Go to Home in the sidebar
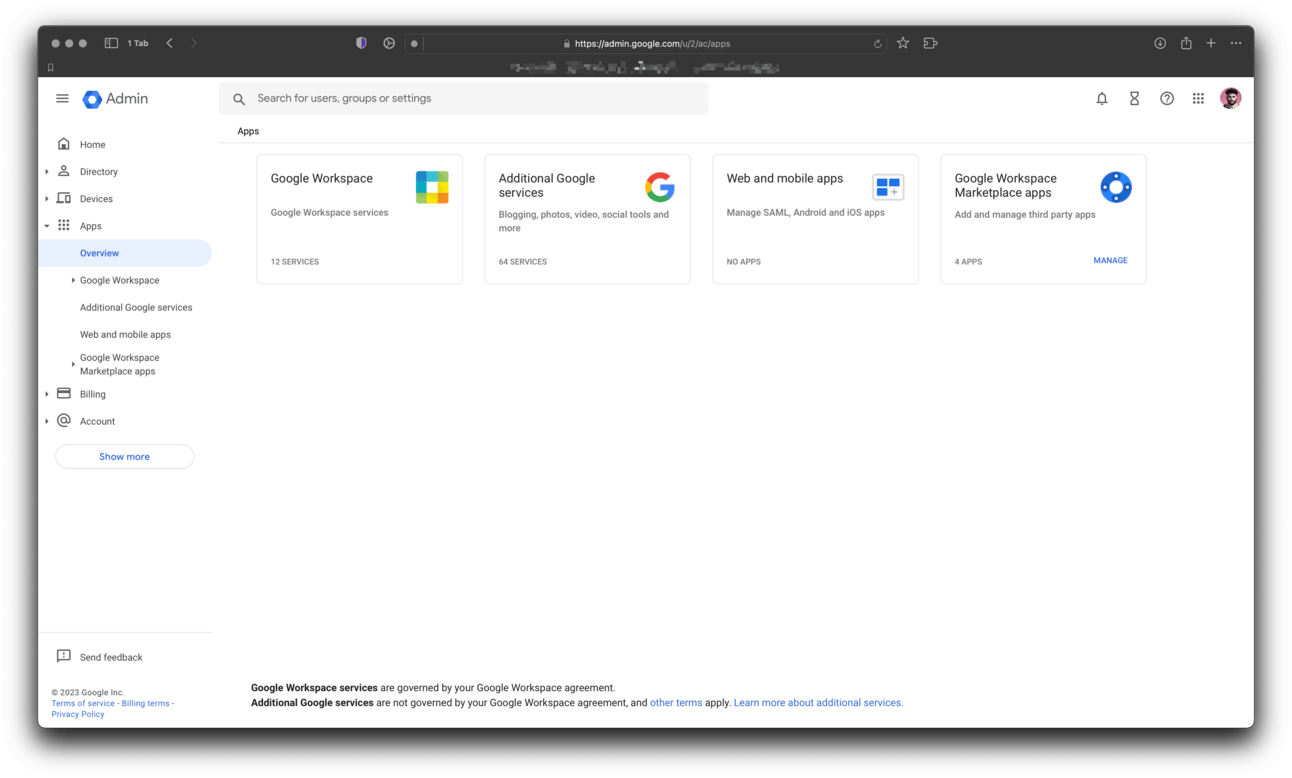This screenshot has width=1292, height=778. pos(92,144)
